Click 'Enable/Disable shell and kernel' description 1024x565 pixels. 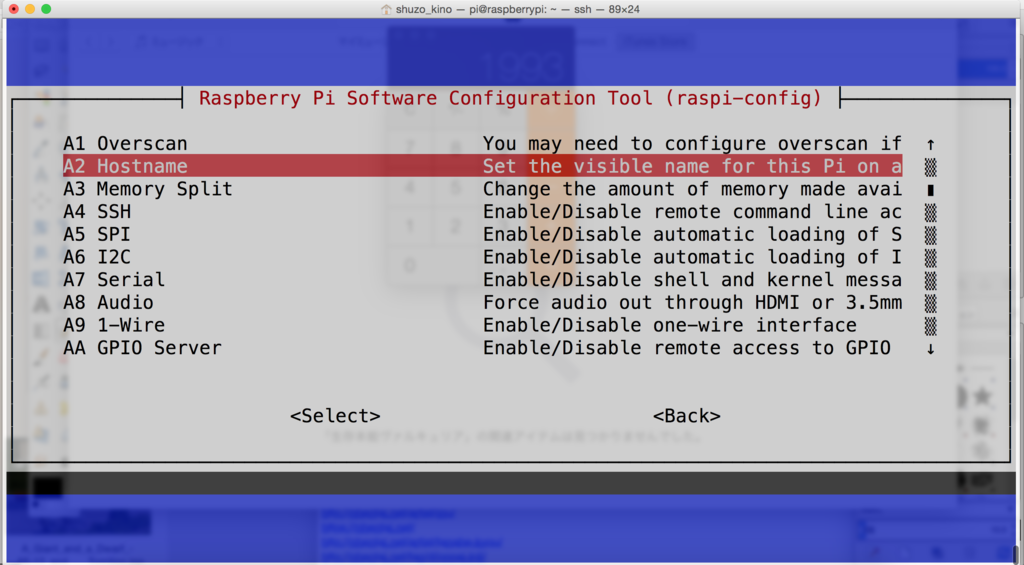(x=692, y=280)
